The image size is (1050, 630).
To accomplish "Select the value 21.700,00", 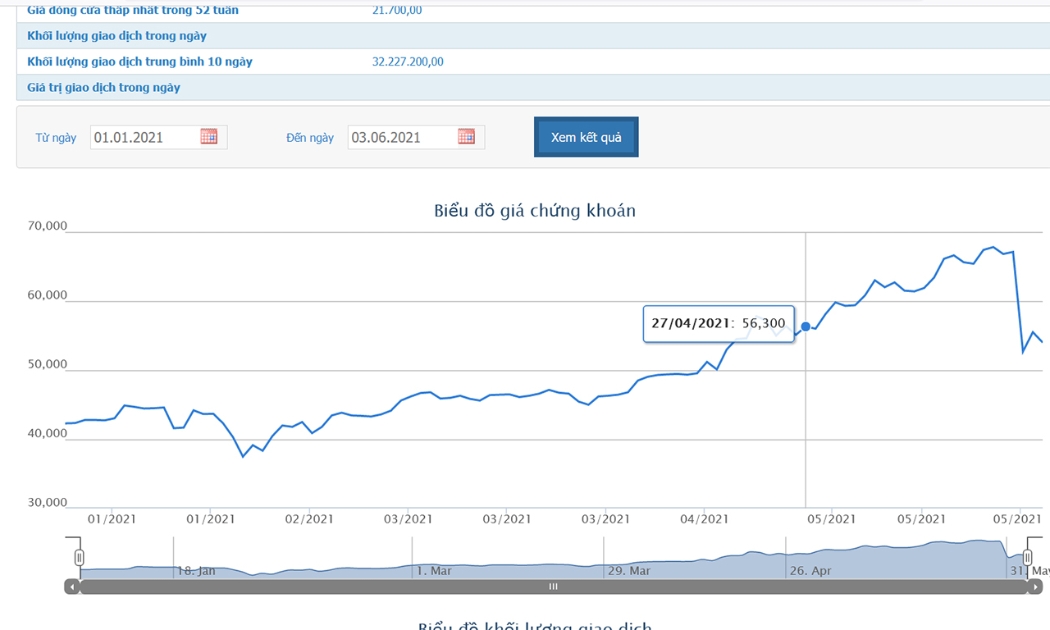I will 397,10.
